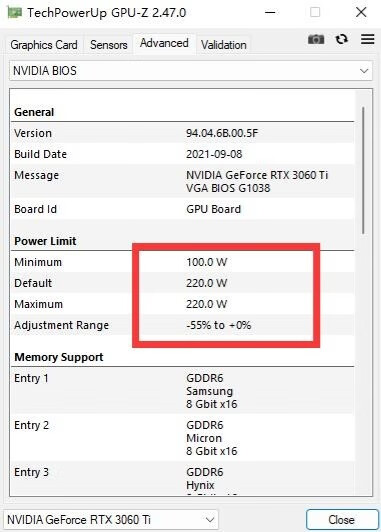Image resolution: width=381 pixels, height=532 pixels.
Task: Click the Default power limit 220.0 W row
Action: [x=183, y=283]
